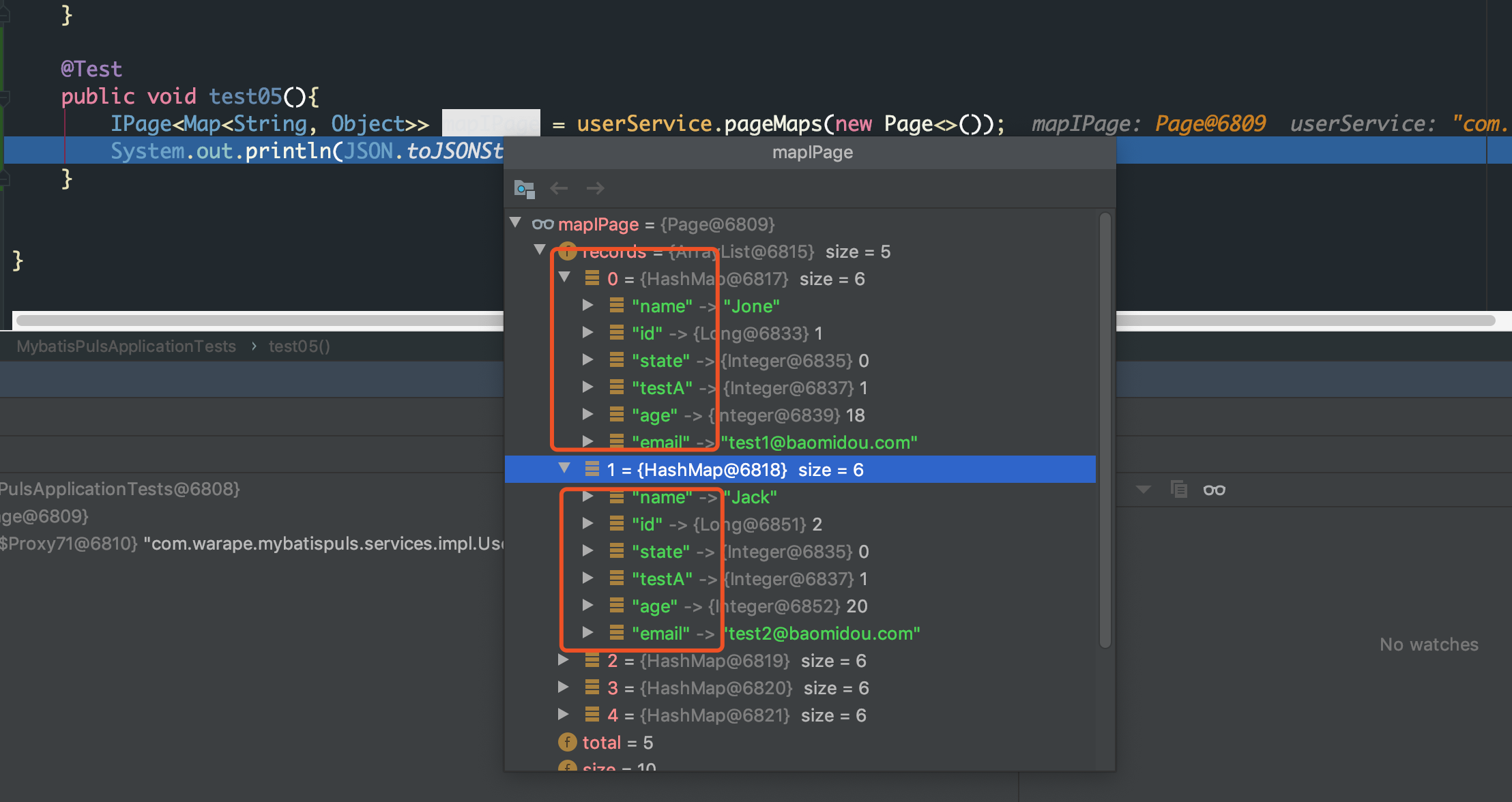Collapse the mapIPage root node
The height and width of the screenshot is (802, 1512).
tap(517, 223)
